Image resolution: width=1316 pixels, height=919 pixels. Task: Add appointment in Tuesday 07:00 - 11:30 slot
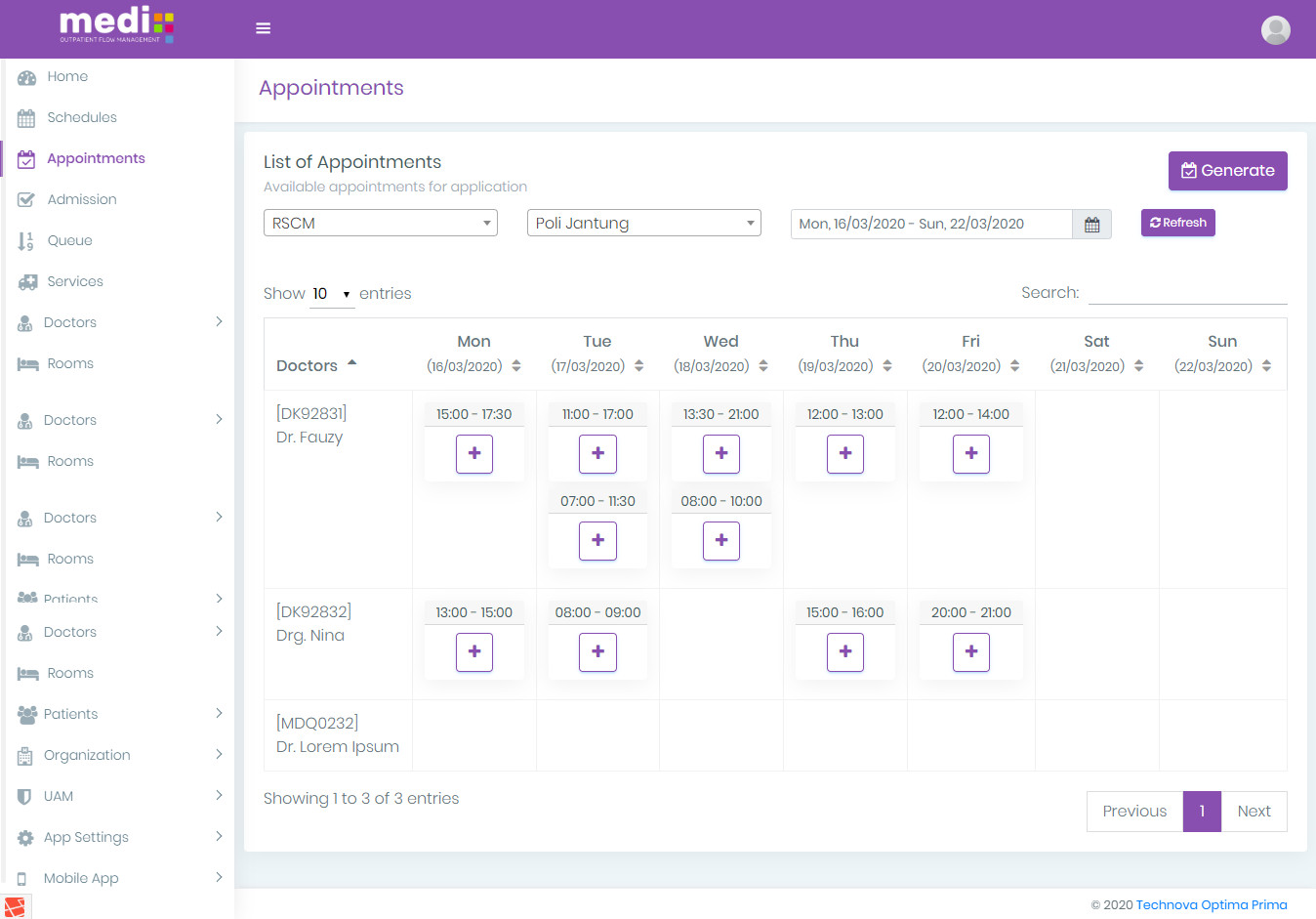point(597,540)
